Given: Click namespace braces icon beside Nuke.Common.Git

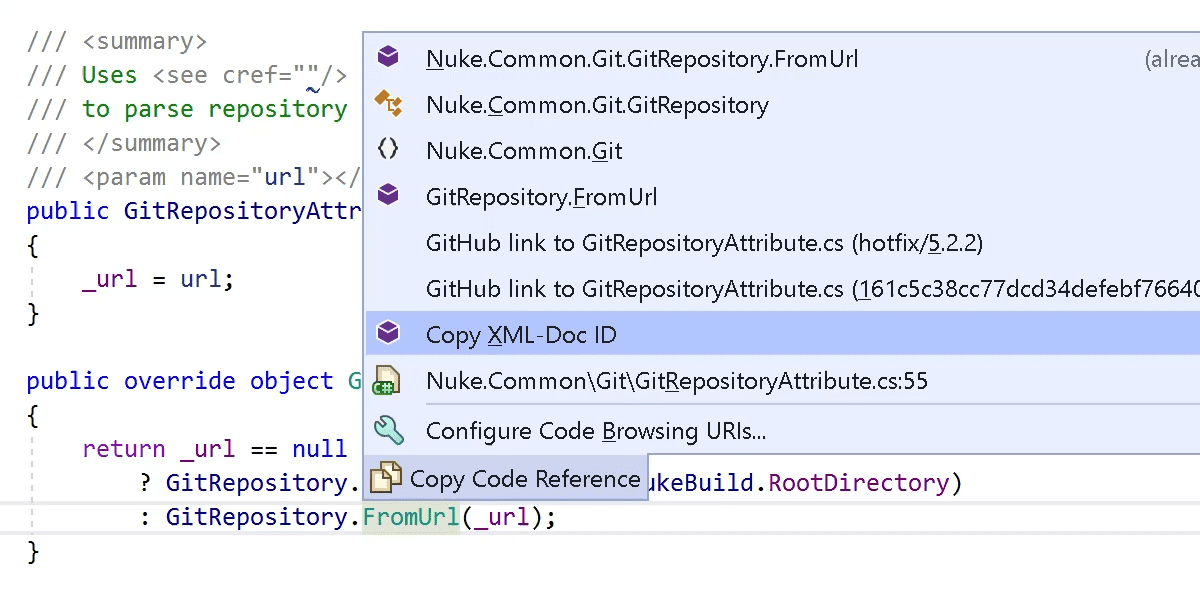Looking at the screenshot, I should pyautogui.click(x=388, y=150).
